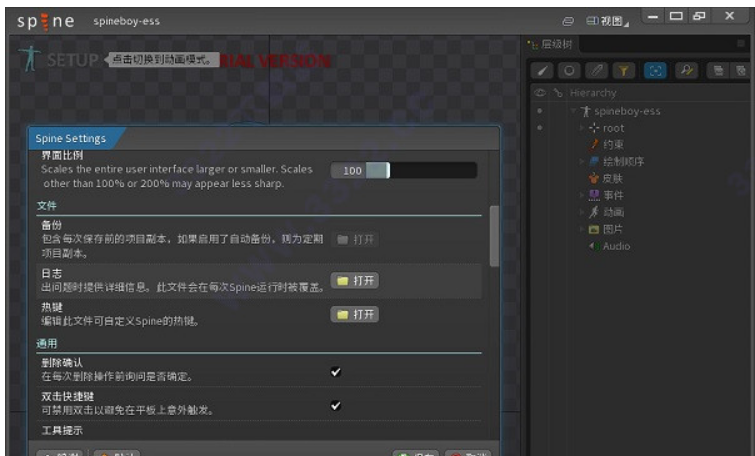Expand the 动画 node

coord(582,212)
